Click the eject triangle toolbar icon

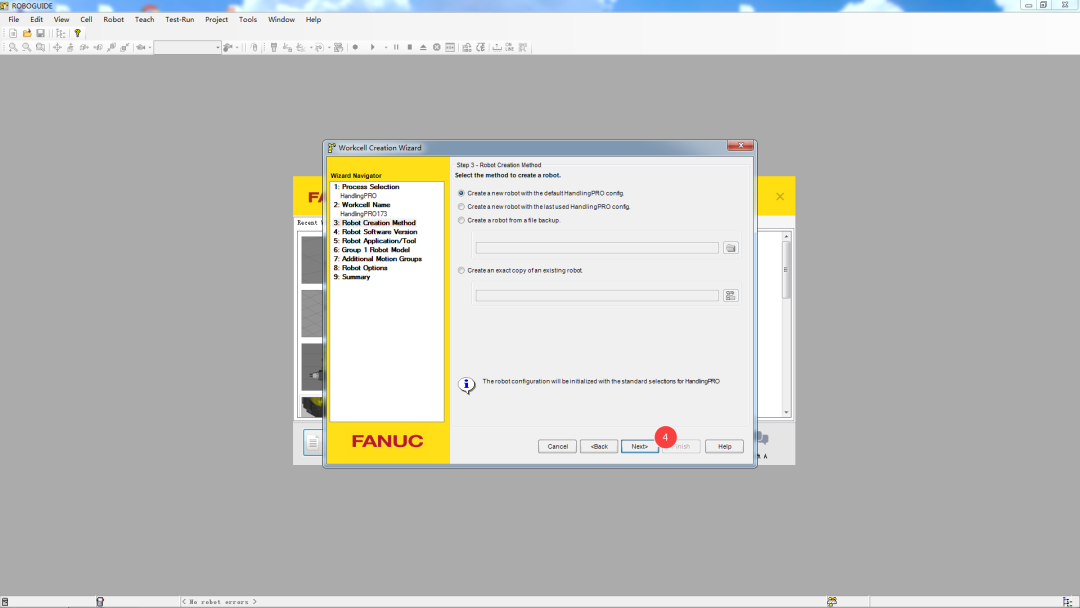(x=423, y=48)
